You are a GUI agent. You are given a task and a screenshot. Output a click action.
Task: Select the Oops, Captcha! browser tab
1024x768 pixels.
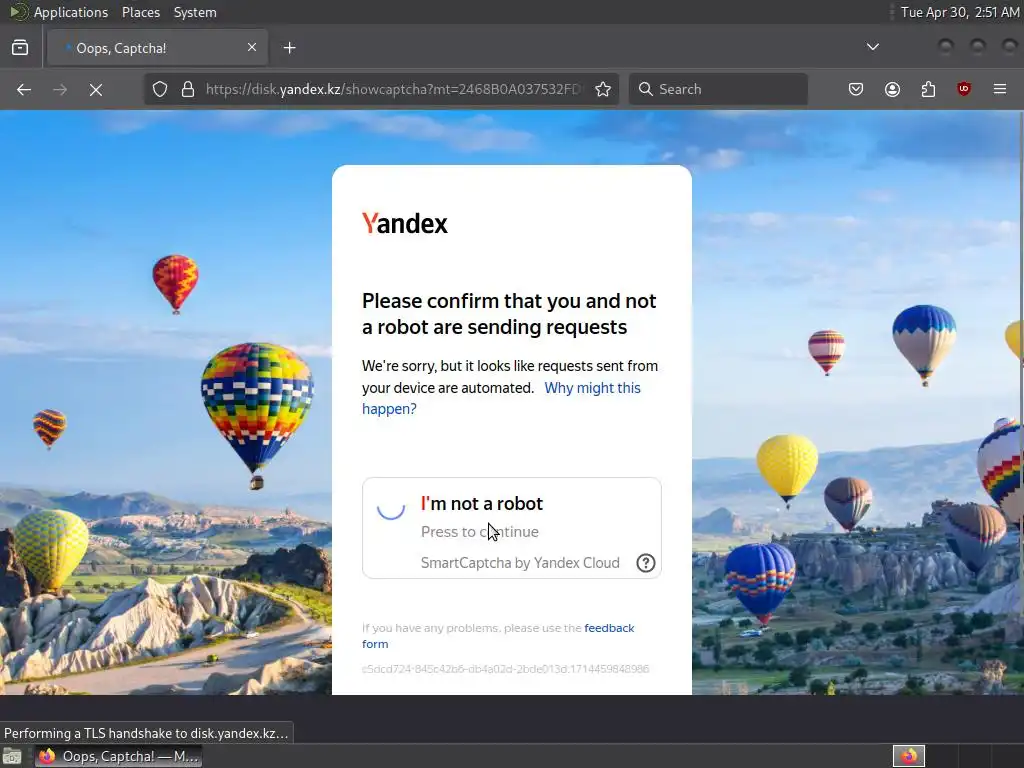click(157, 48)
